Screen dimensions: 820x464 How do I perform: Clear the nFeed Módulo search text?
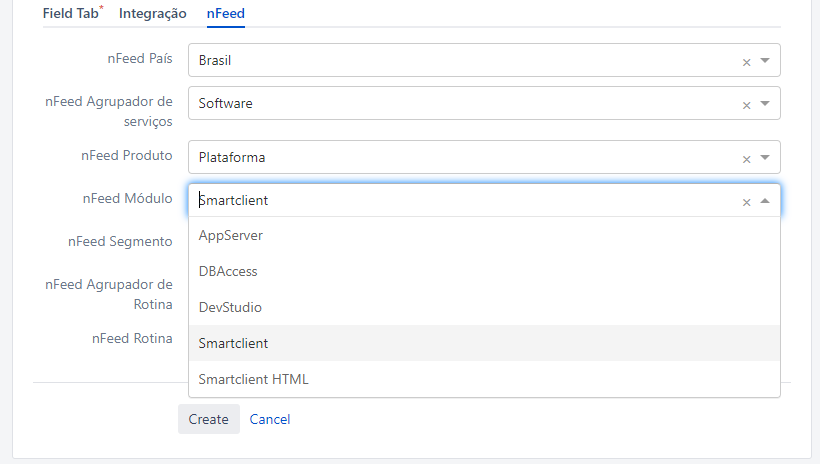746,201
